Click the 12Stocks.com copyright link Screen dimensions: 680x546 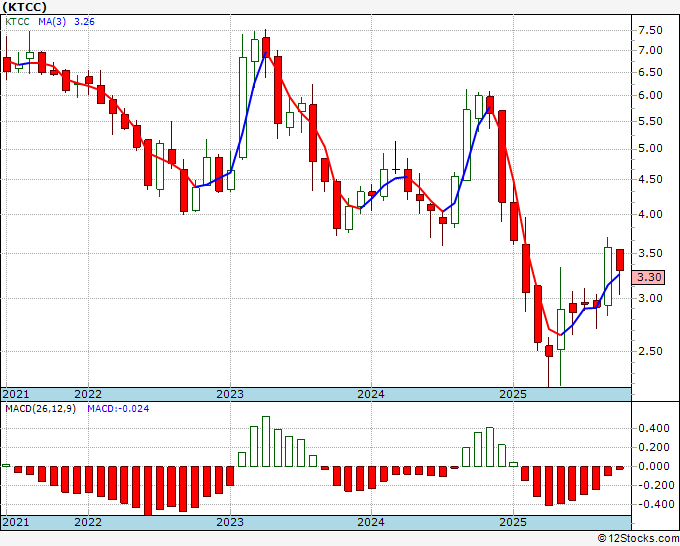point(638,538)
